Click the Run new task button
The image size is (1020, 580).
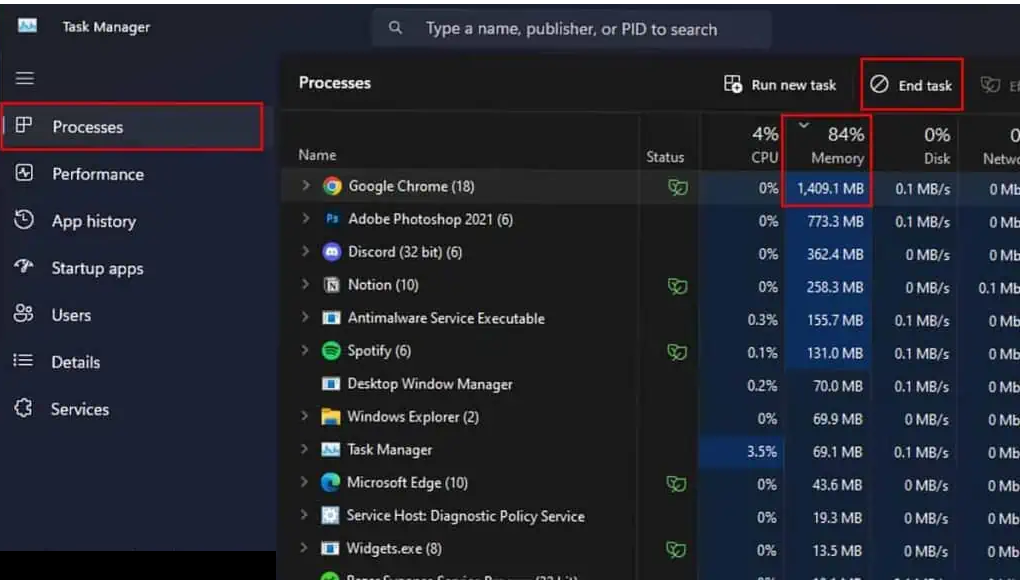pyautogui.click(x=780, y=85)
